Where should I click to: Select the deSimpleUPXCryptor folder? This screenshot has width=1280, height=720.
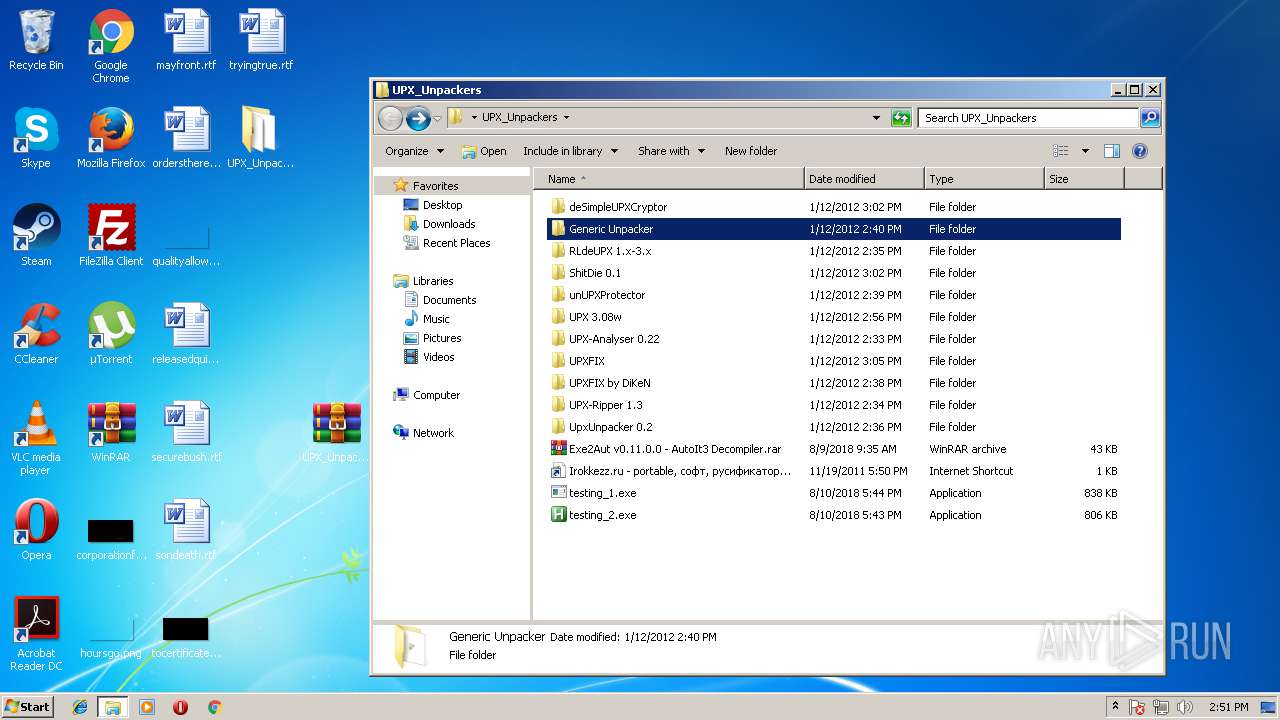coord(834,207)
